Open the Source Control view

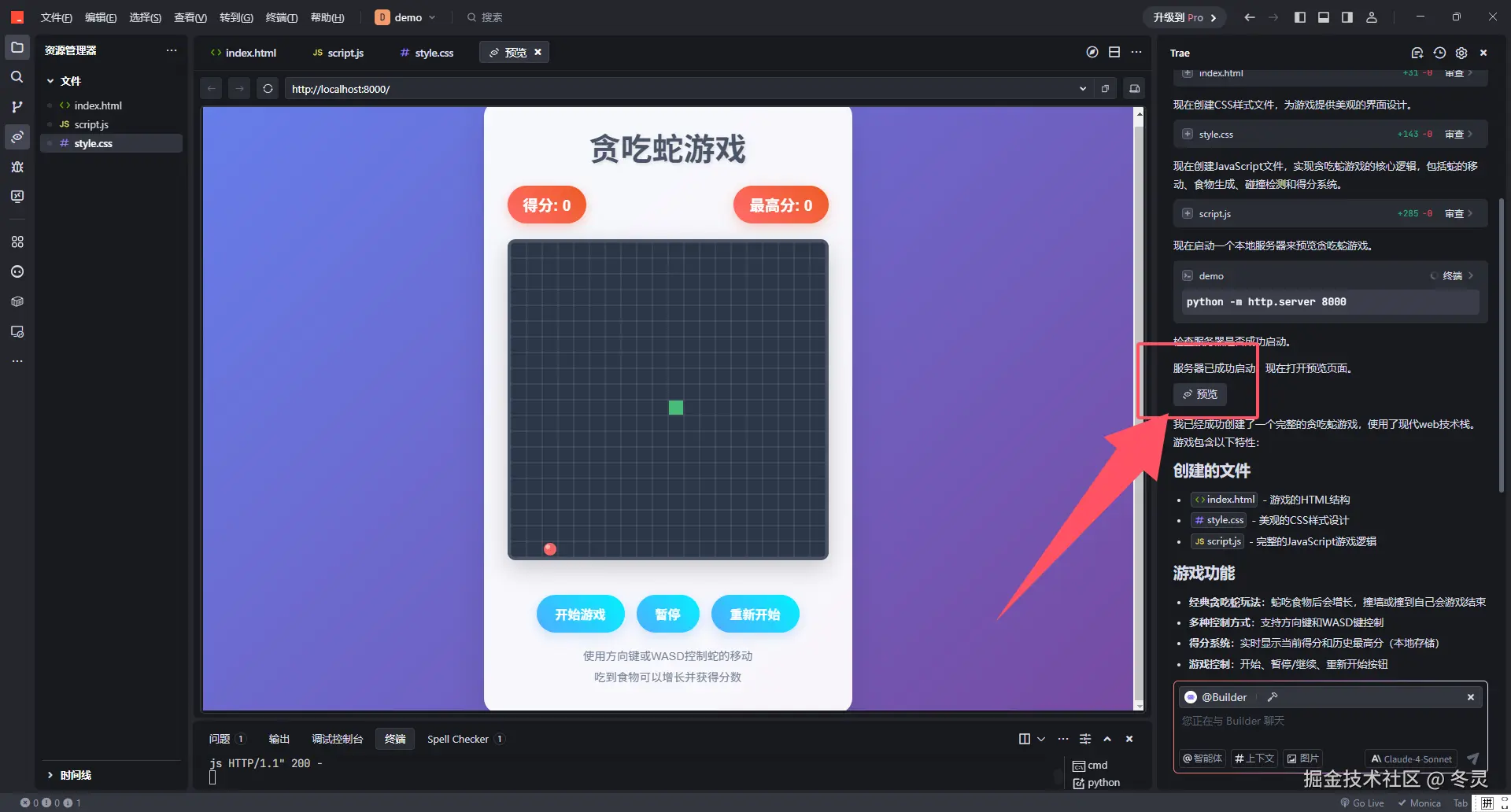click(17, 107)
